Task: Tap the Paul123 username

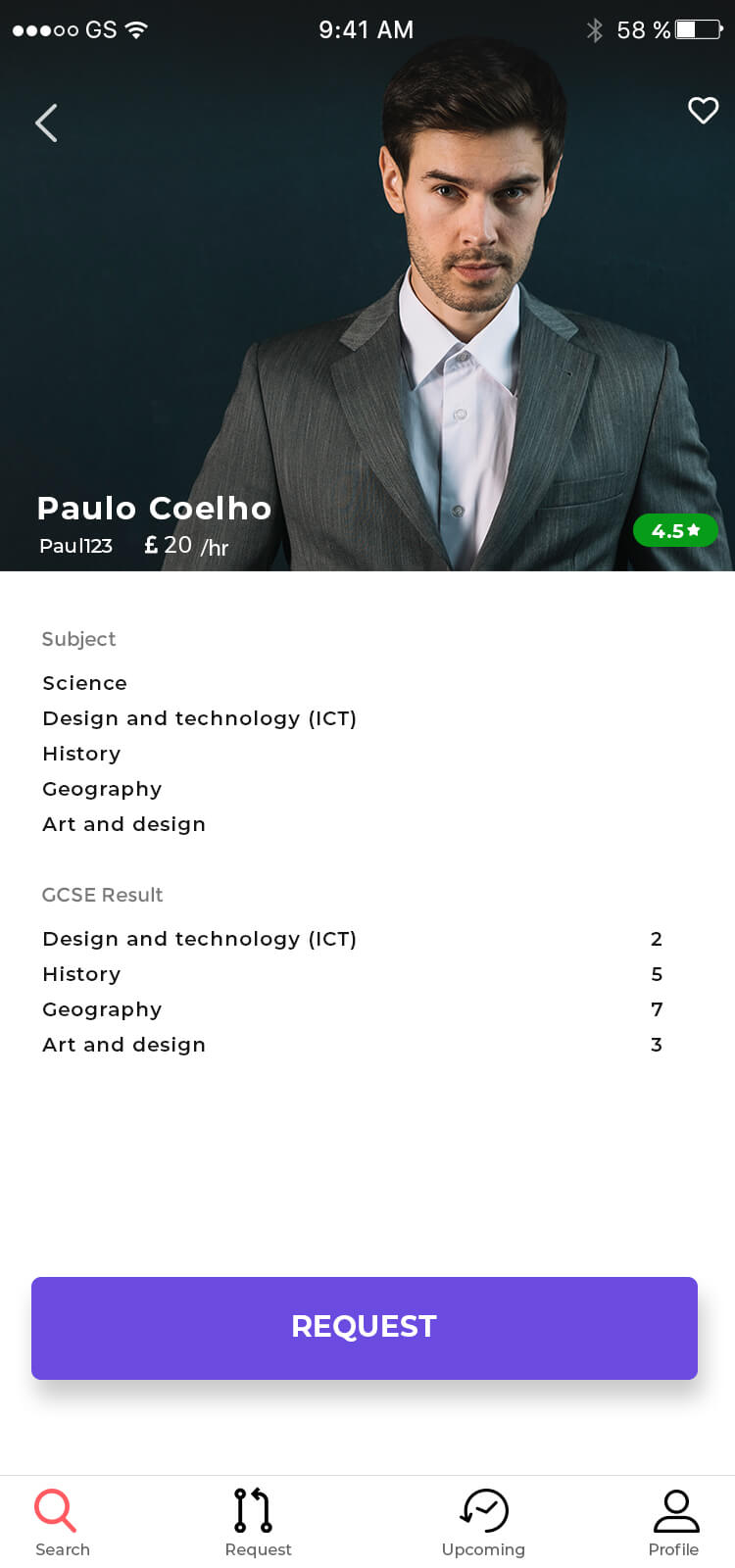Action: 75,546
